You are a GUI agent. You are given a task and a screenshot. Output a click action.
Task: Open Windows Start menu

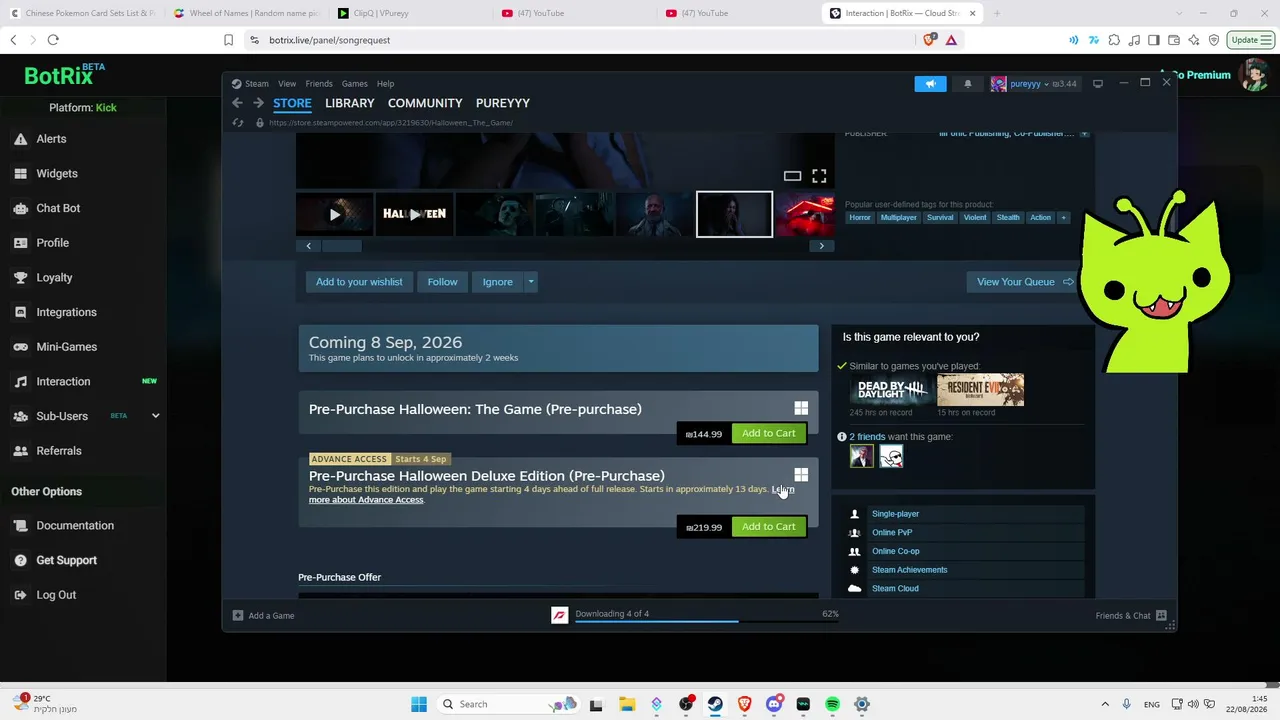[419, 704]
